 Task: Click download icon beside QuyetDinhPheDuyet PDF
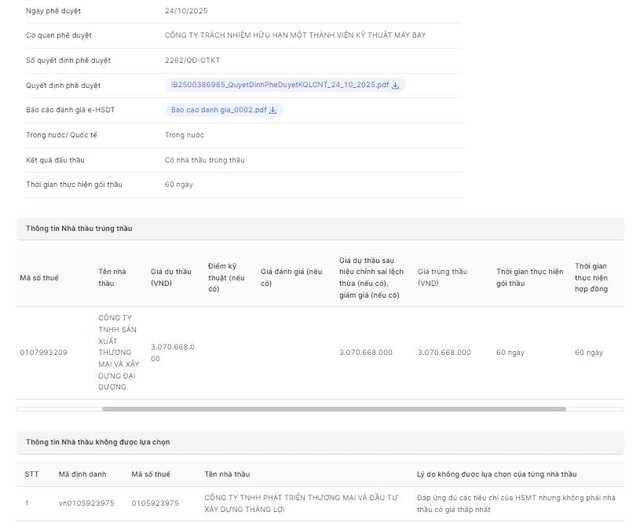click(395, 85)
